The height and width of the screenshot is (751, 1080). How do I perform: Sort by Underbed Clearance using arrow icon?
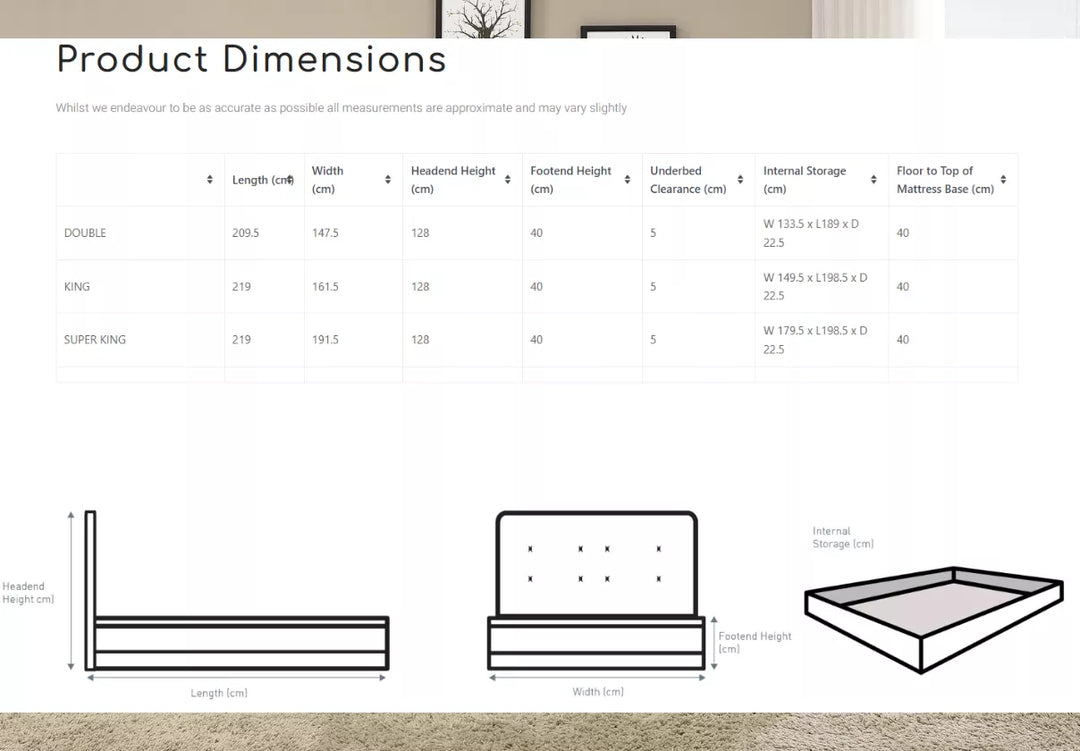pyautogui.click(x=740, y=180)
